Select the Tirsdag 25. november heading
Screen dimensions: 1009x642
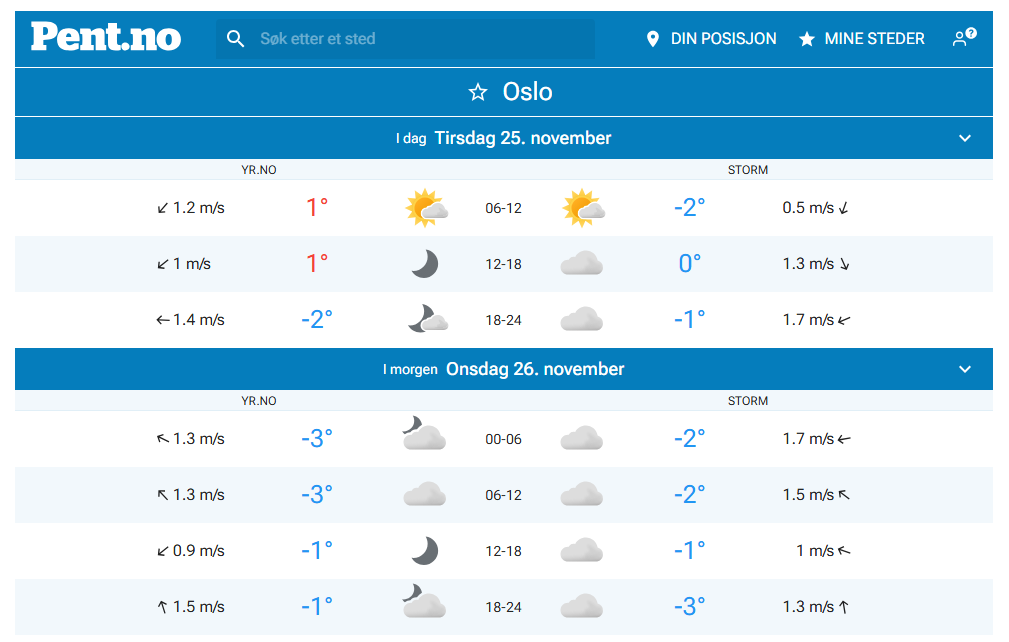pos(523,138)
